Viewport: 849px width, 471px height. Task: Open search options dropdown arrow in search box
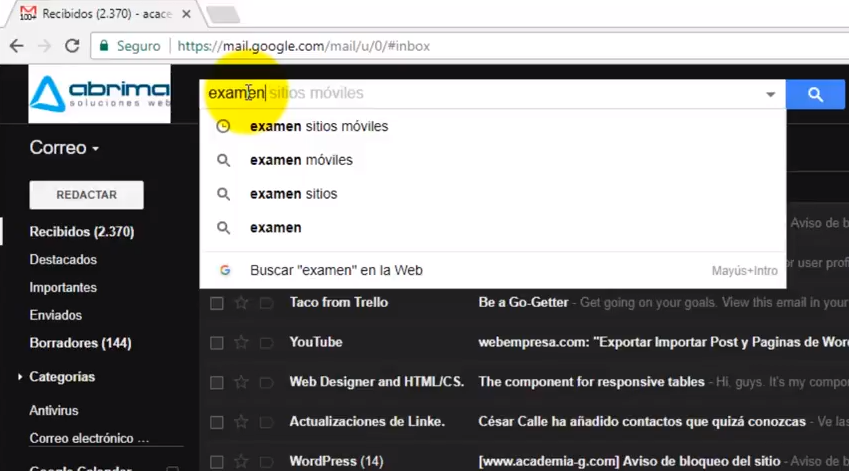tap(770, 94)
